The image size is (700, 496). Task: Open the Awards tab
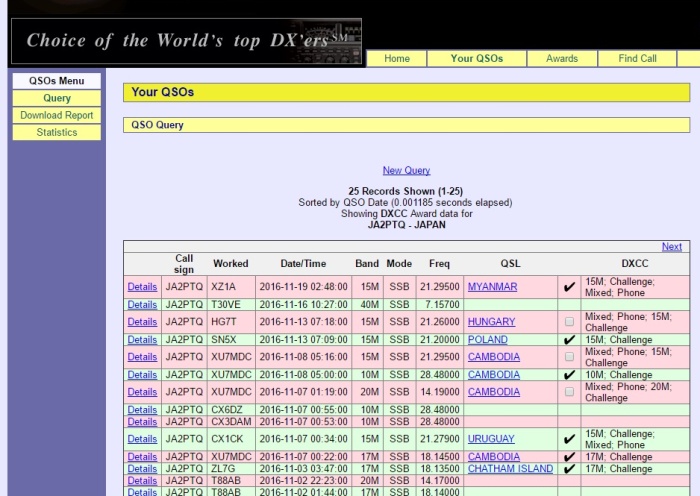click(562, 58)
